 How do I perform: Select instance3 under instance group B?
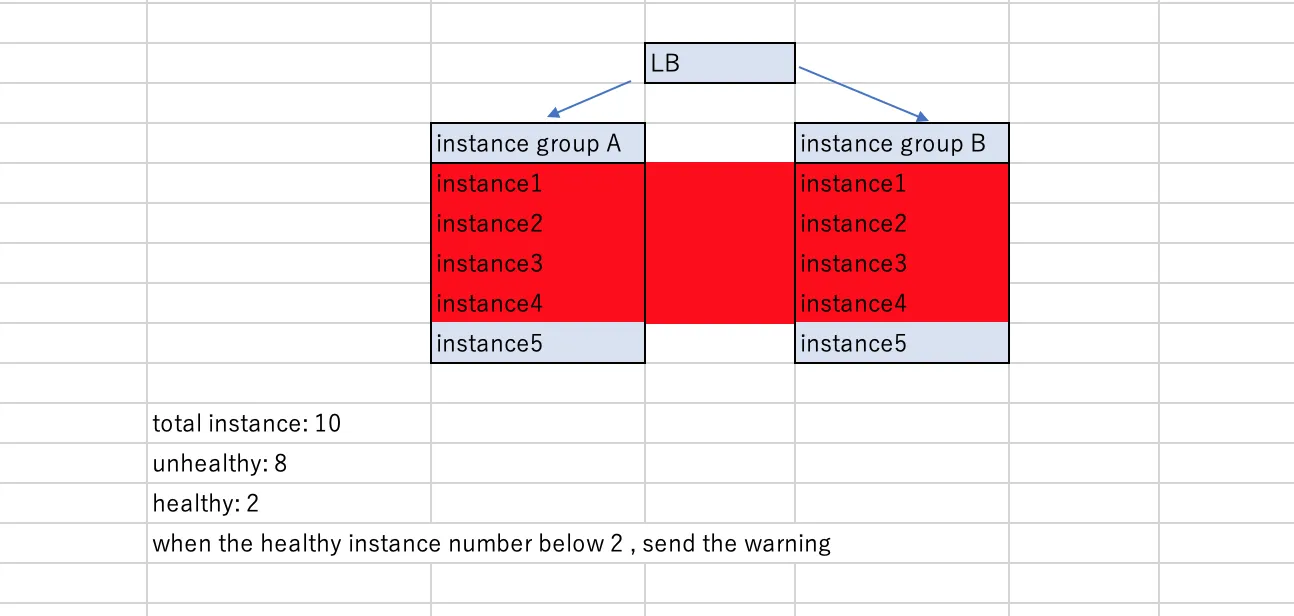point(901,263)
